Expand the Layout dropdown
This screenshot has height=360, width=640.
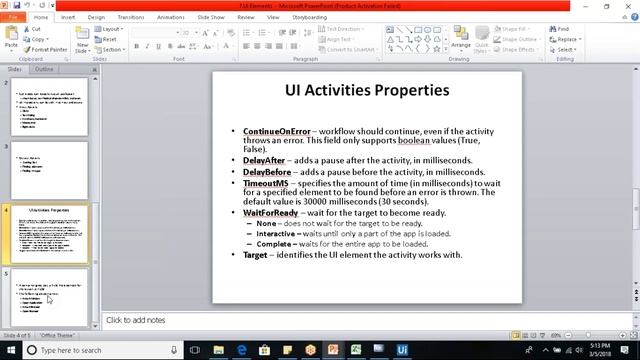tap(109, 29)
